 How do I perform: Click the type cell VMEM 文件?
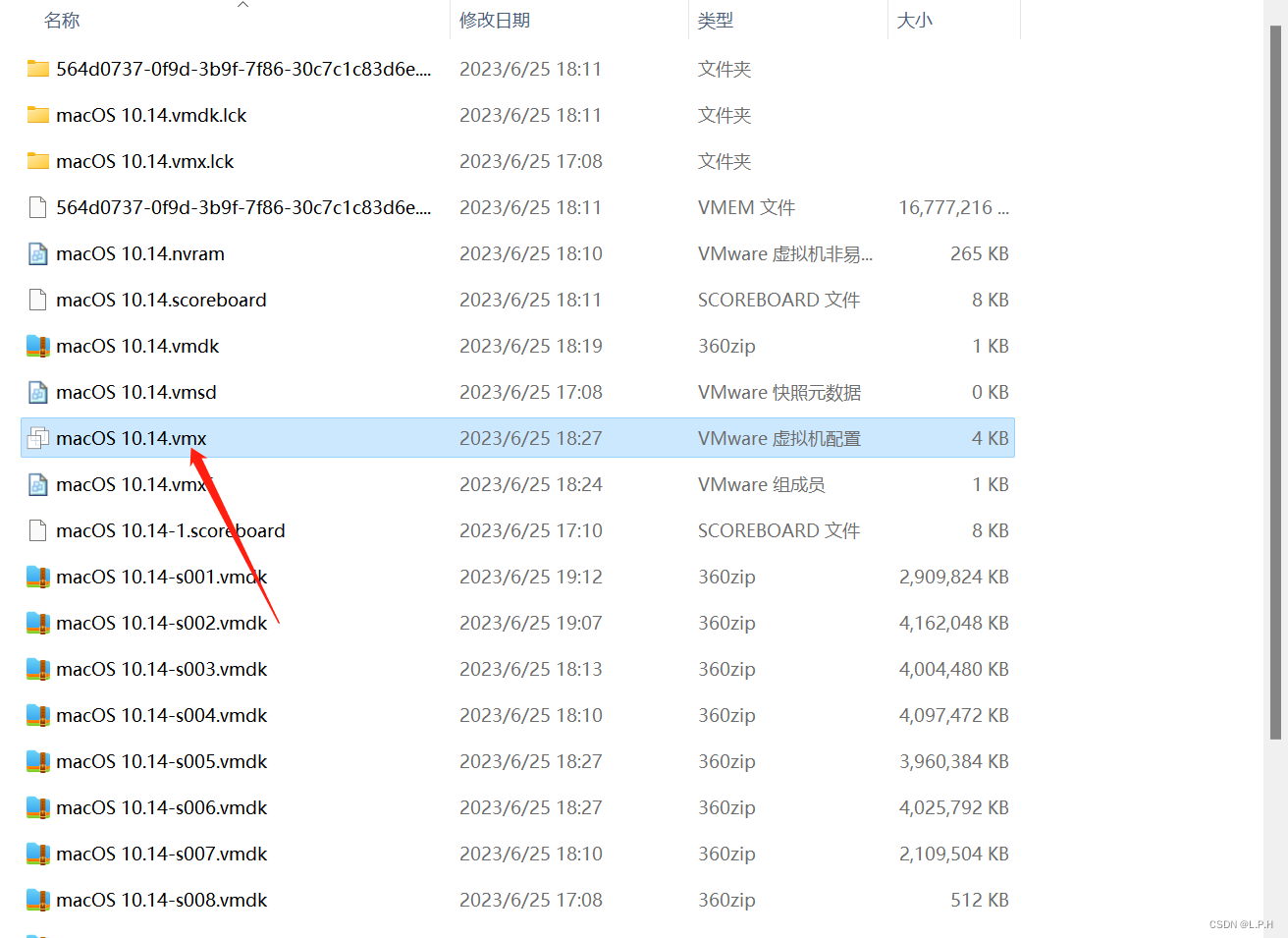point(746,207)
